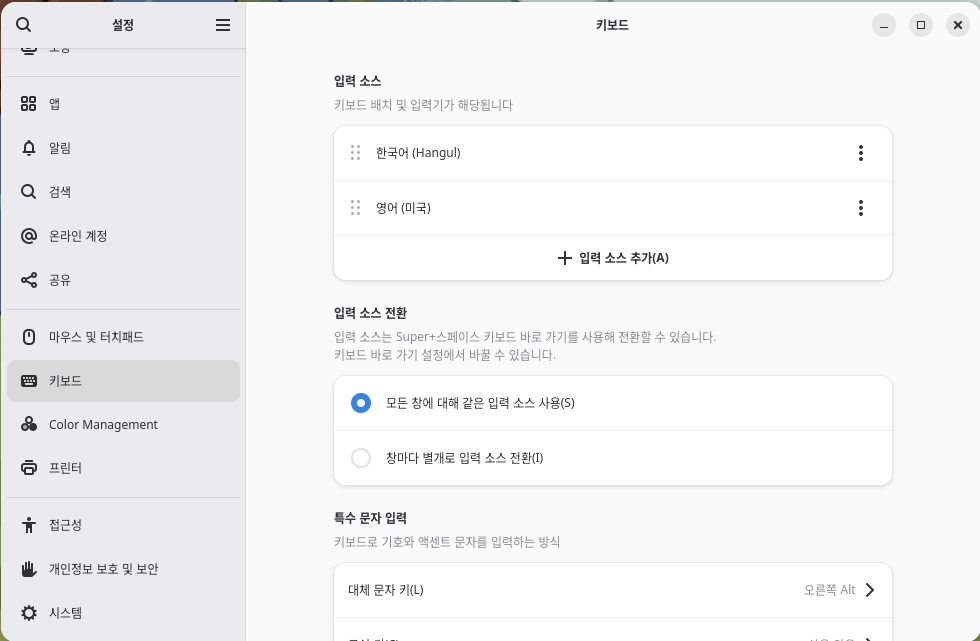
Task: Maximize the settings window
Action: pyautogui.click(x=921, y=25)
